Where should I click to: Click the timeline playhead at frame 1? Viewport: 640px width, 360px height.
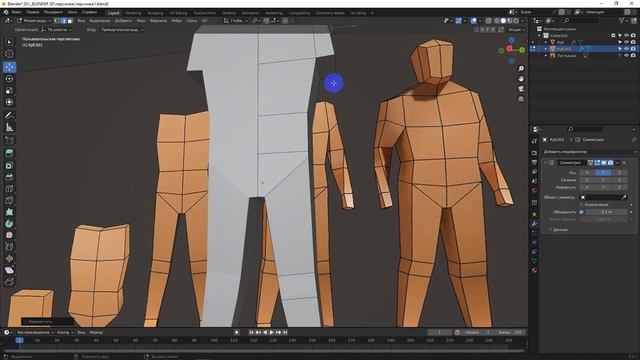pos(19,340)
